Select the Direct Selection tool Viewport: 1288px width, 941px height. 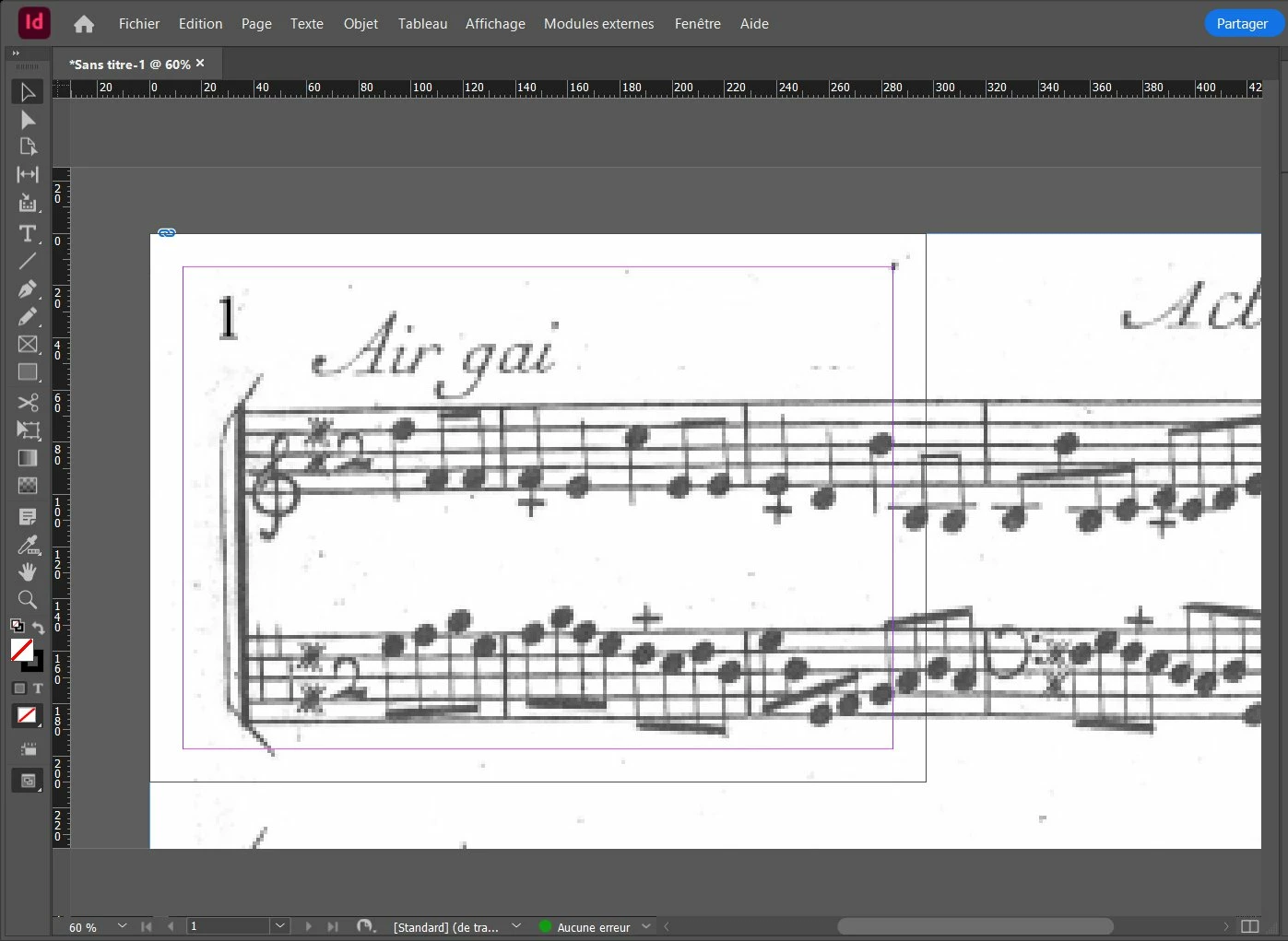(28, 120)
